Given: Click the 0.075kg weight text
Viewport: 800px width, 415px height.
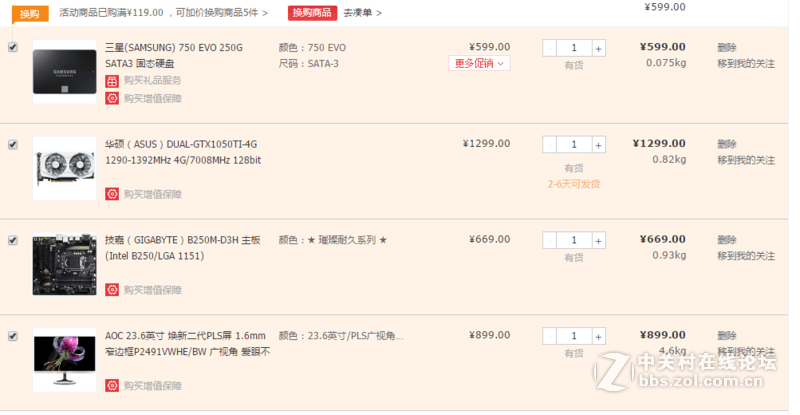Looking at the screenshot, I should pos(666,63).
